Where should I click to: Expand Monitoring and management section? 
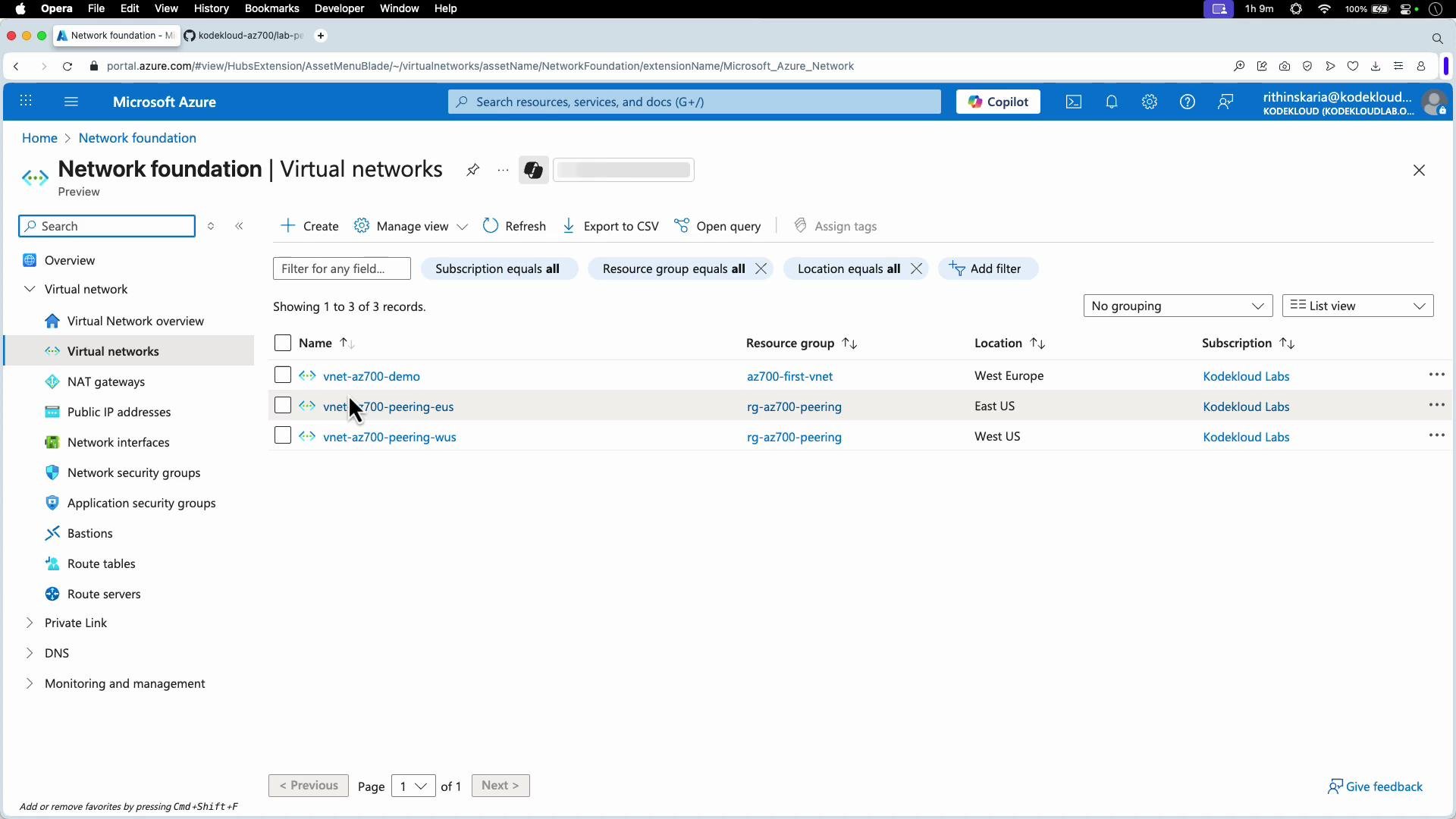(30, 683)
